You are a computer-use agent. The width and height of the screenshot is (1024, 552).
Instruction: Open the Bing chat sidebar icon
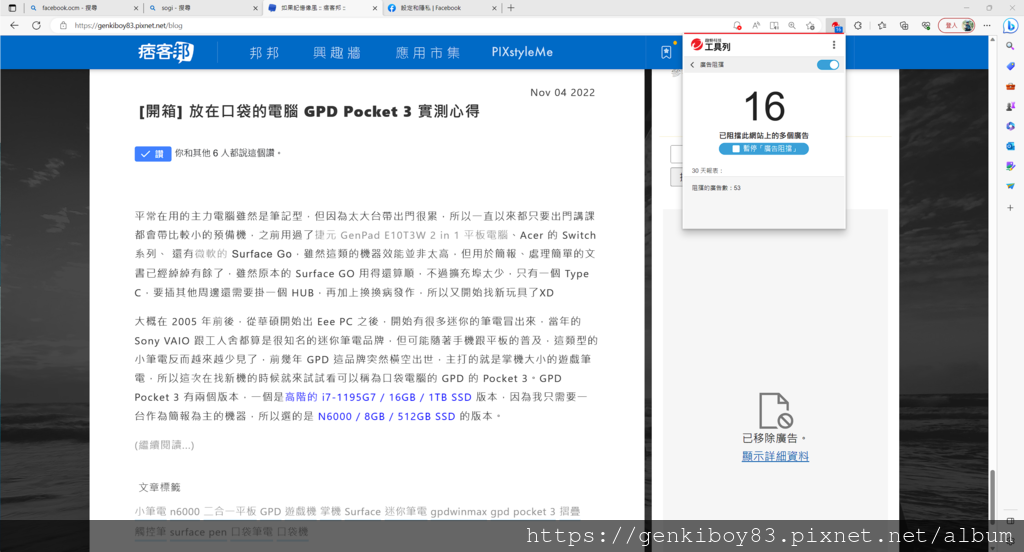tap(1010, 25)
